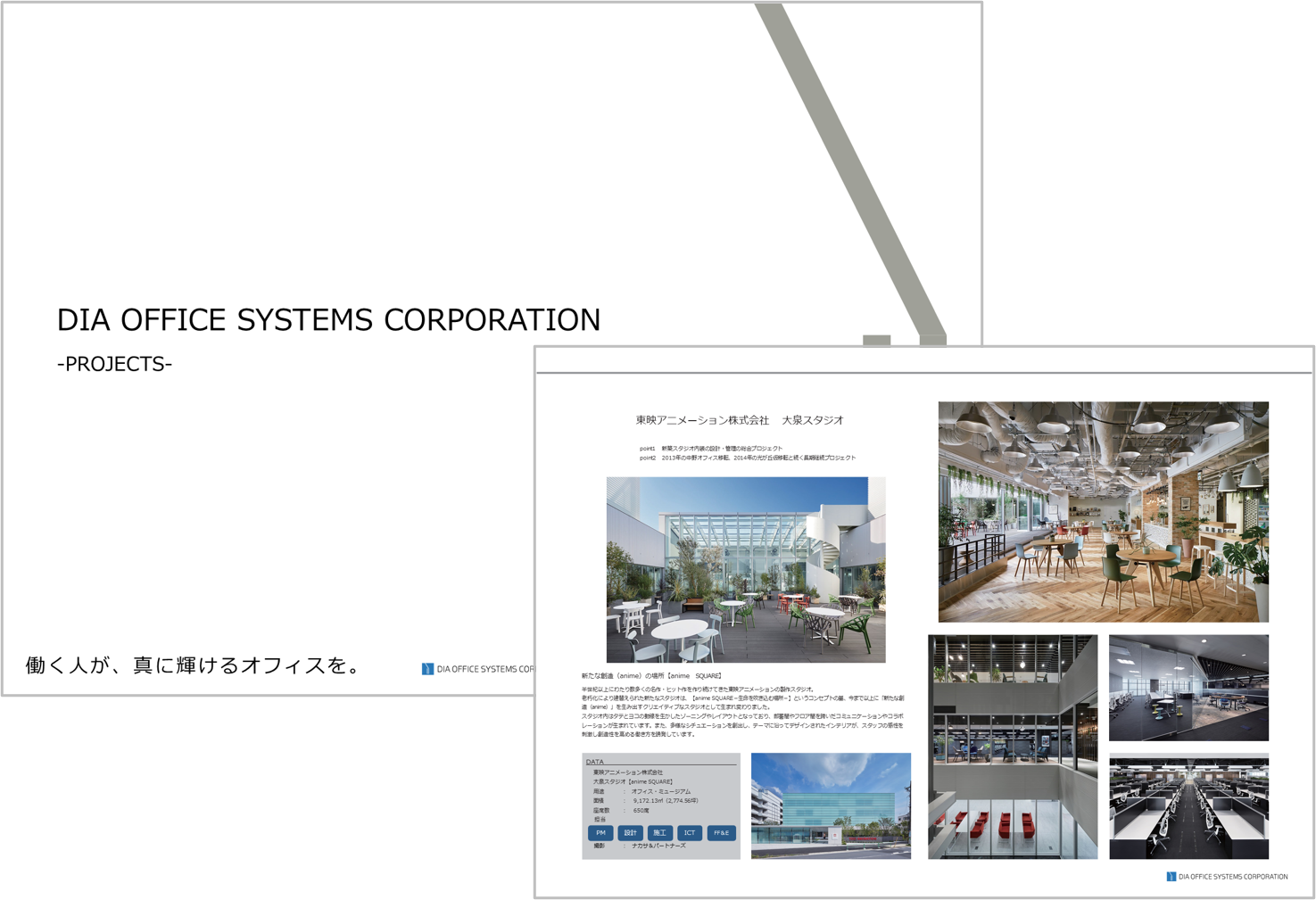The image size is (1316, 900).
Task: Click 大泉スタジオ【anime SQUARE】 in the DATA box
Action: pyautogui.click(x=633, y=781)
